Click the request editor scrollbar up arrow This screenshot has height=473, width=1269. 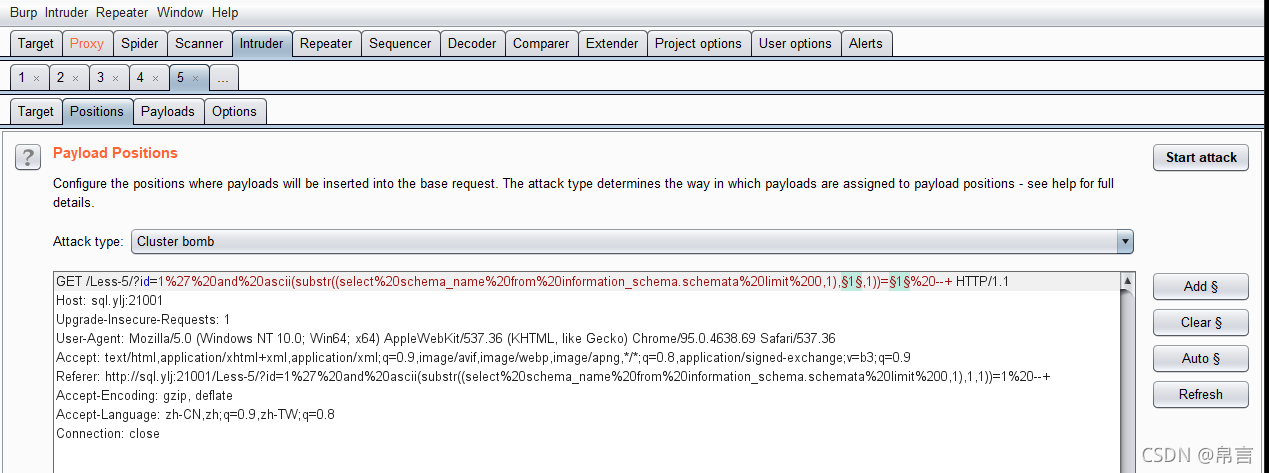(x=1128, y=281)
